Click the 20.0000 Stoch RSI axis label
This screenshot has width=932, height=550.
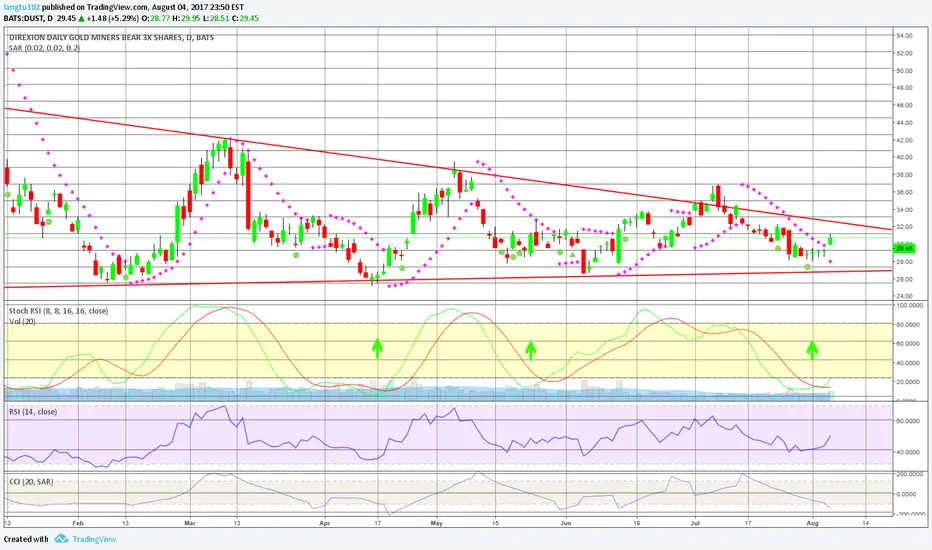909,382
